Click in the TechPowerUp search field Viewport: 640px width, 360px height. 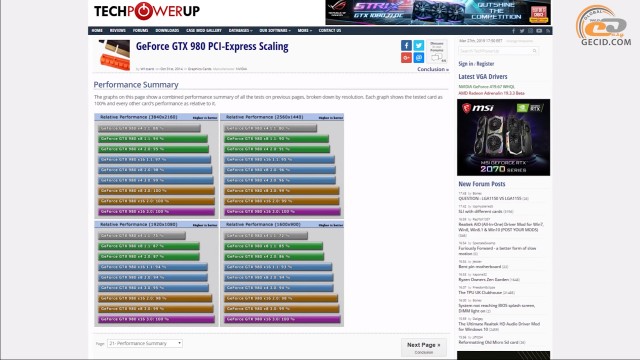[x=498, y=51]
